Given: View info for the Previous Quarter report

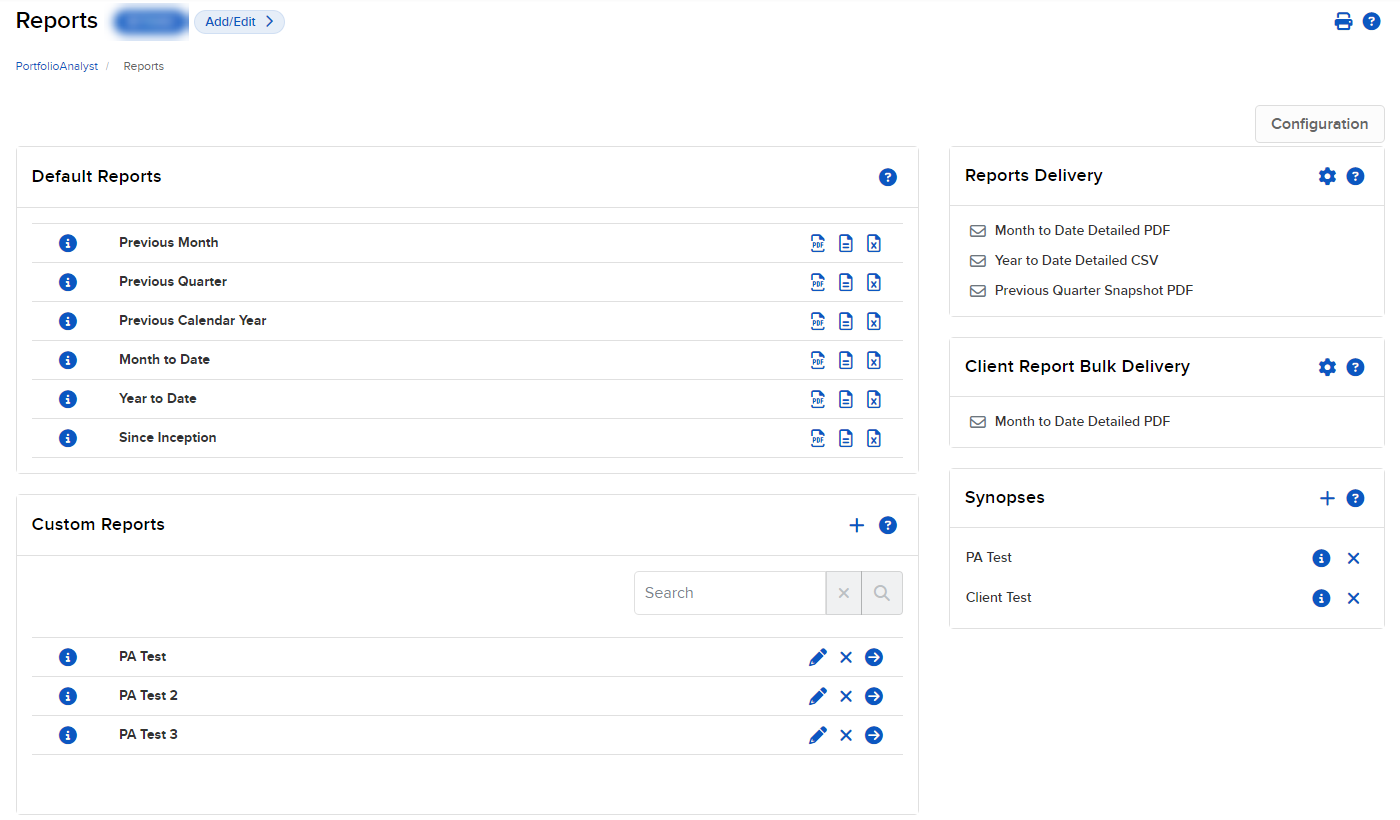Looking at the screenshot, I should click(x=67, y=282).
